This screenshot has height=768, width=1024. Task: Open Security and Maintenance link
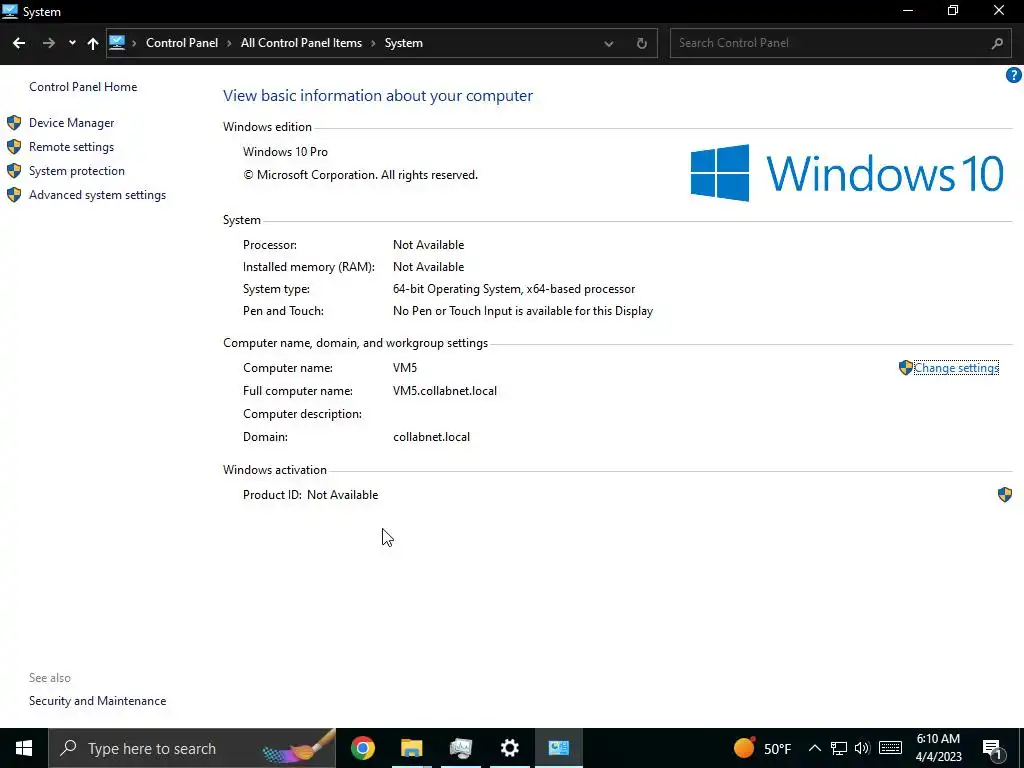pyautogui.click(x=97, y=701)
